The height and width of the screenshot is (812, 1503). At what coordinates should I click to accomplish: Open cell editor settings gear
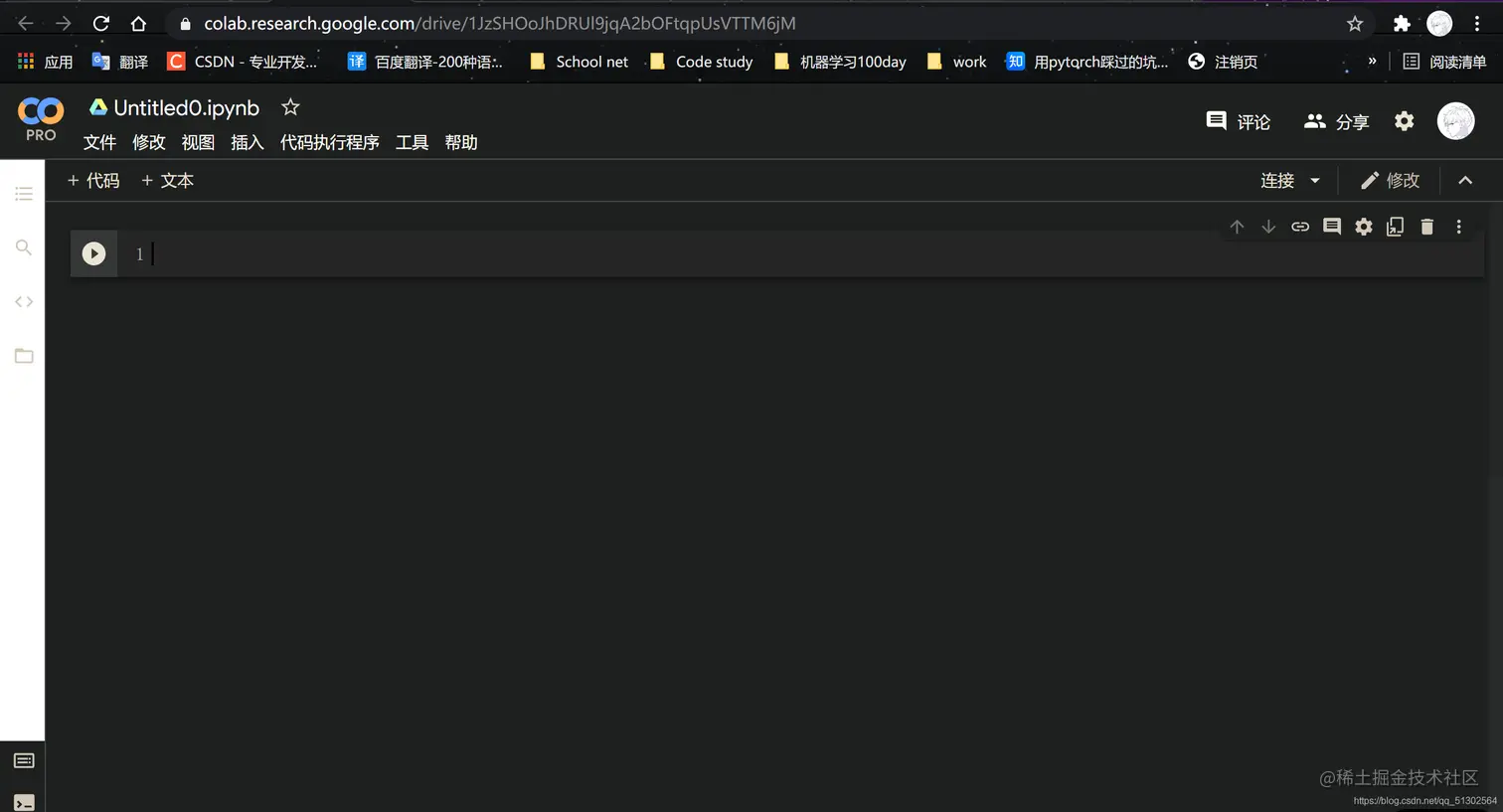point(1364,227)
